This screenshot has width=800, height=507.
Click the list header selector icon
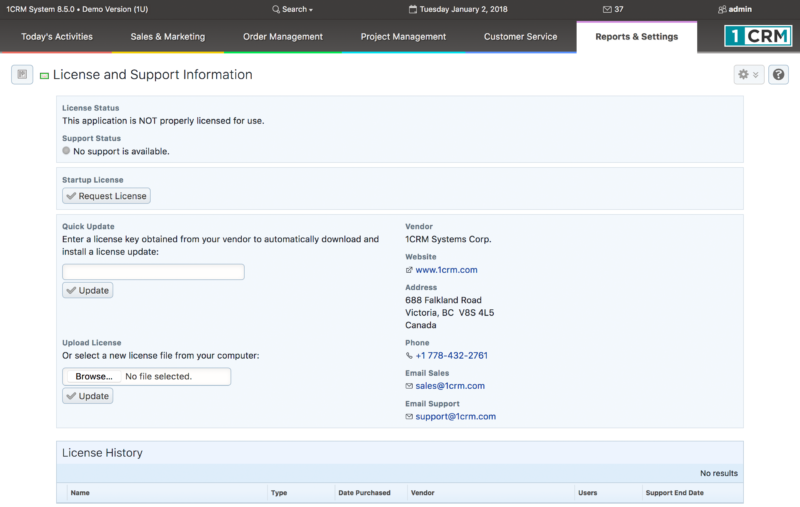pyautogui.click(x=63, y=493)
